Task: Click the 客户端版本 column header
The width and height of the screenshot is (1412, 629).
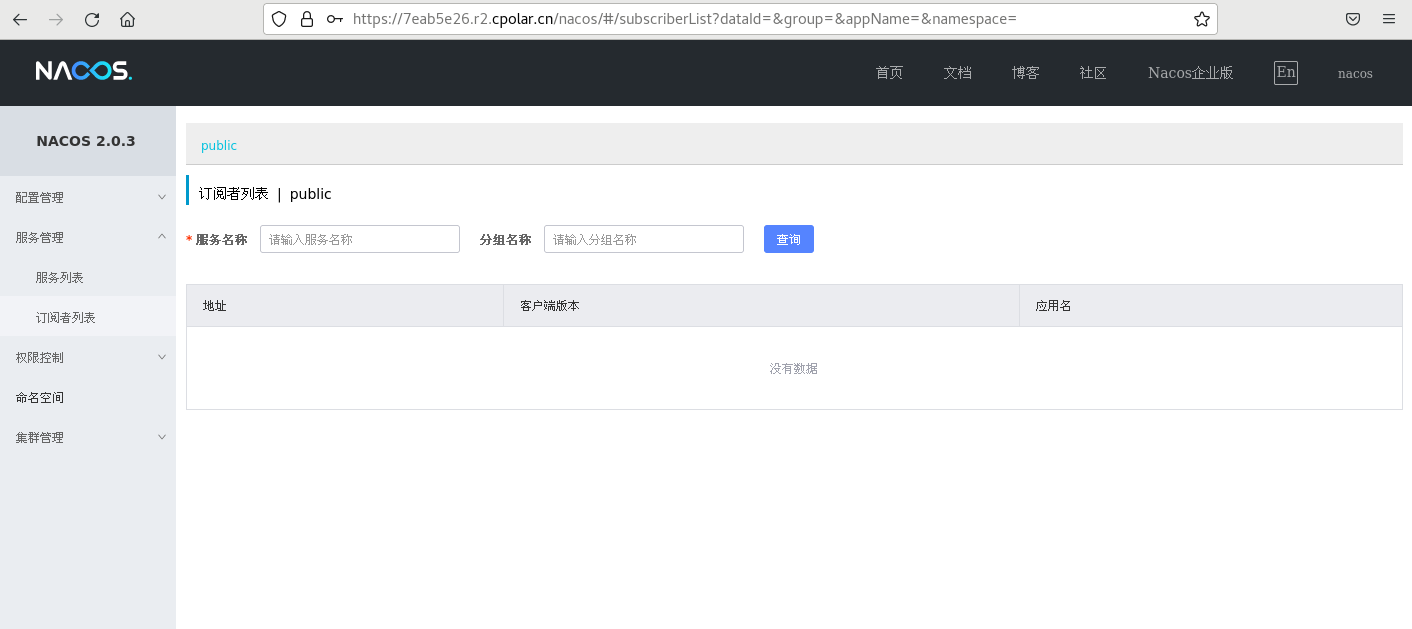Action: click(761, 305)
